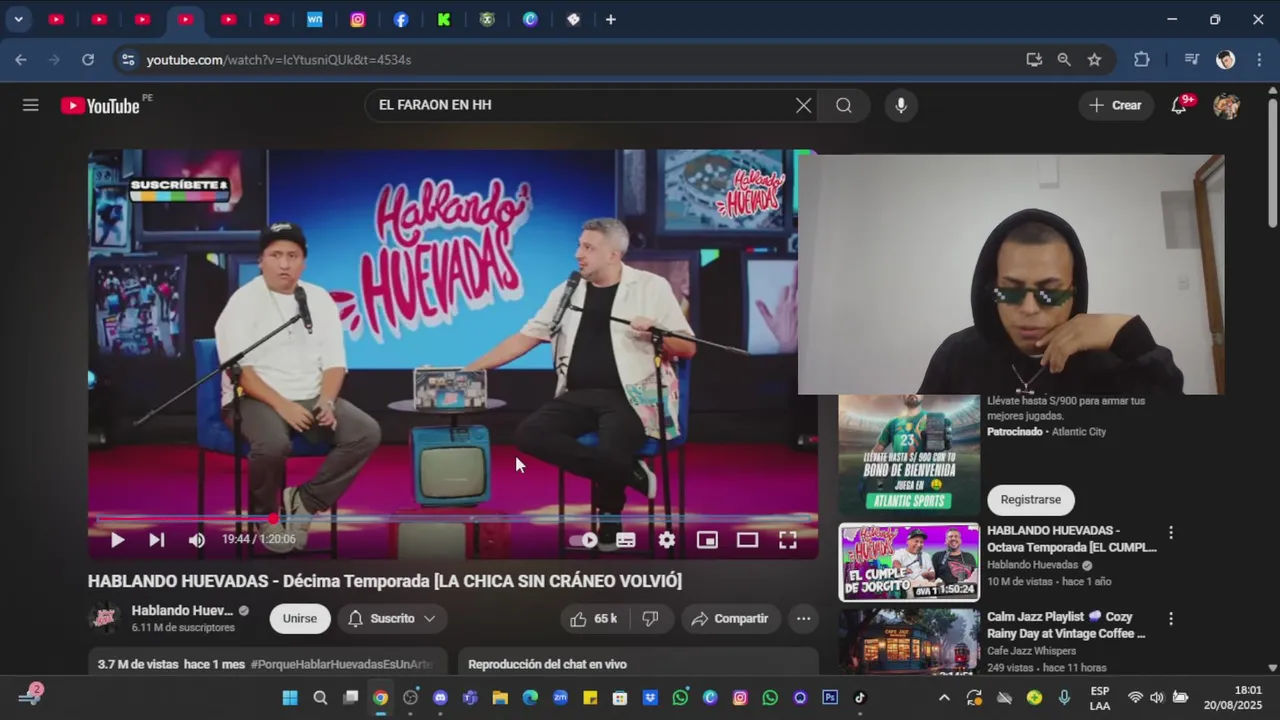
Task: Toggle theater mode view
Action: 747,540
